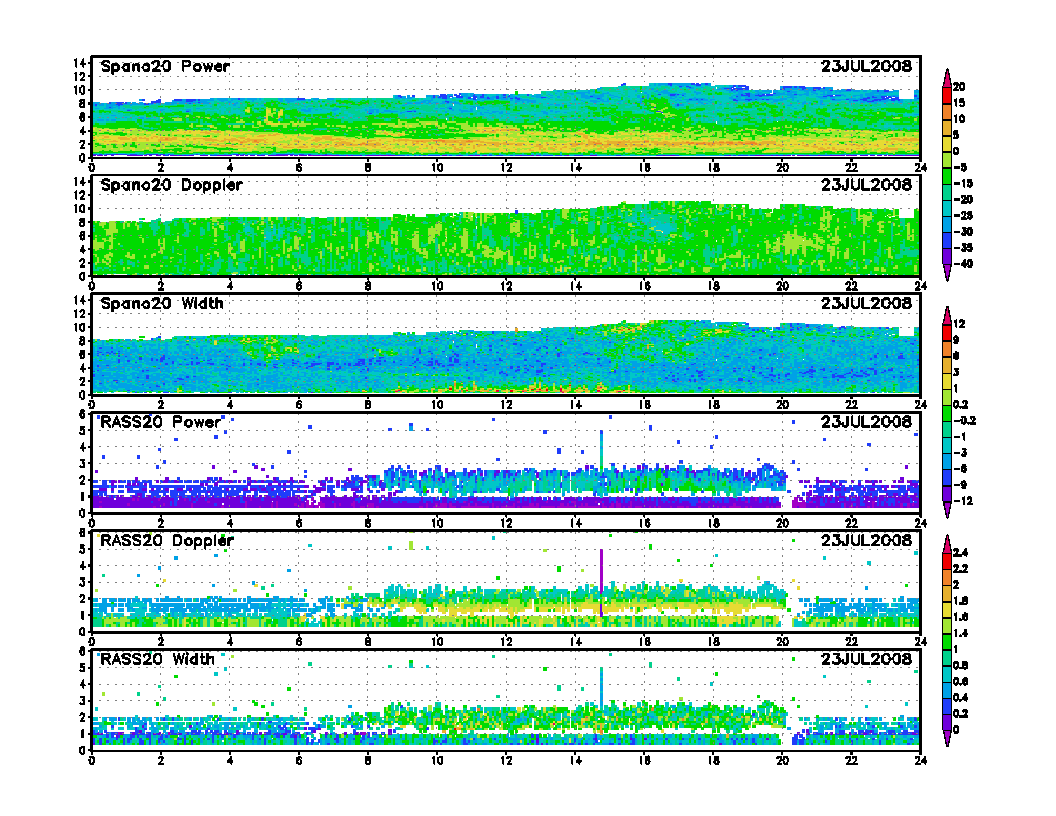The height and width of the screenshot is (816, 1056).
Task: Click the purple bottom arrow of the lowest colorbar
Action: click(x=947, y=738)
